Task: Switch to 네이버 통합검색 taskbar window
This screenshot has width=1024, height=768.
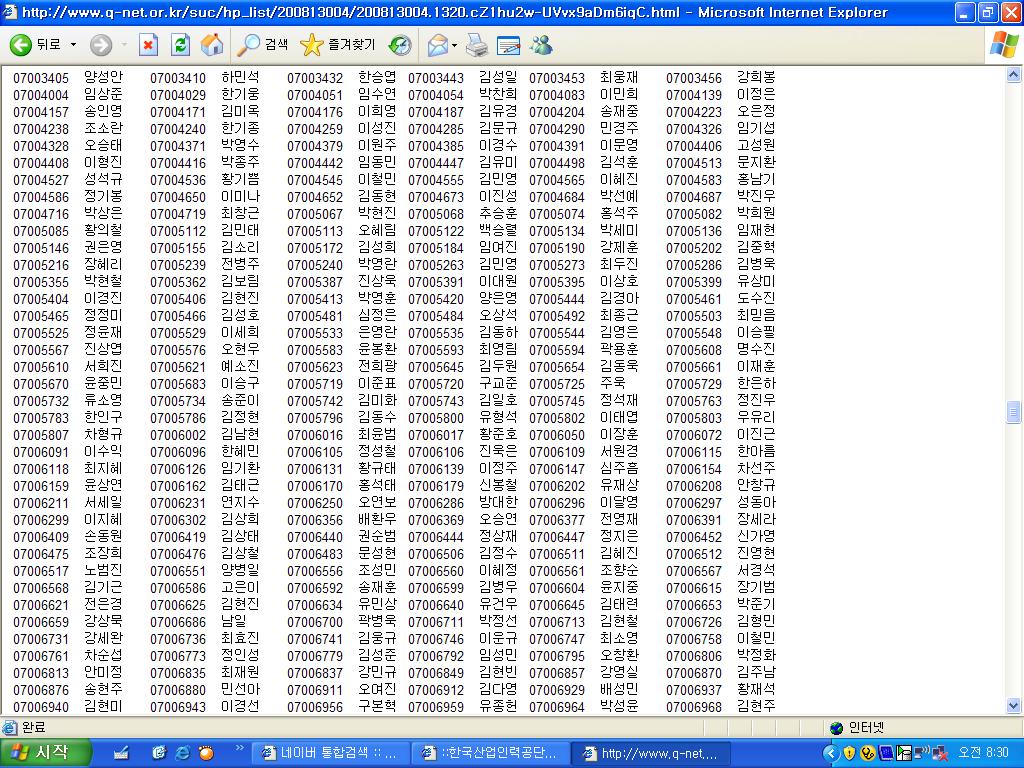Action: (x=328, y=753)
